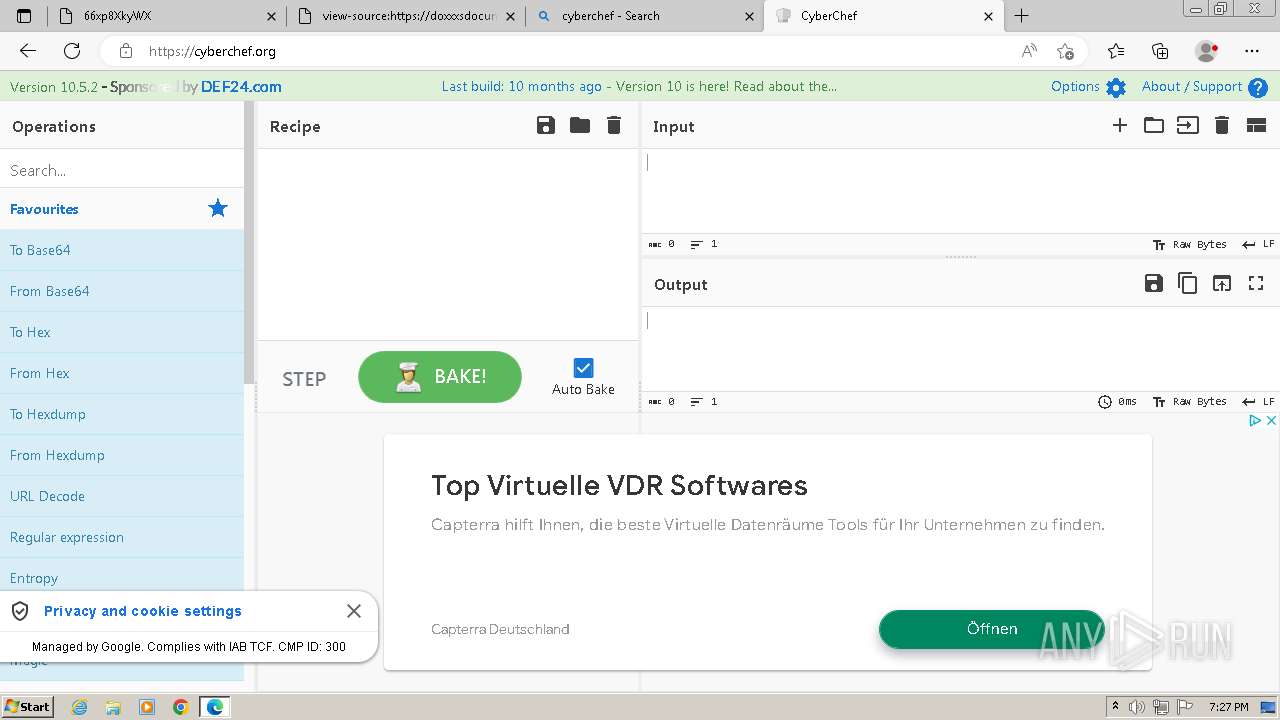
Task: Close the privacy and cookie popup
Action: point(354,611)
